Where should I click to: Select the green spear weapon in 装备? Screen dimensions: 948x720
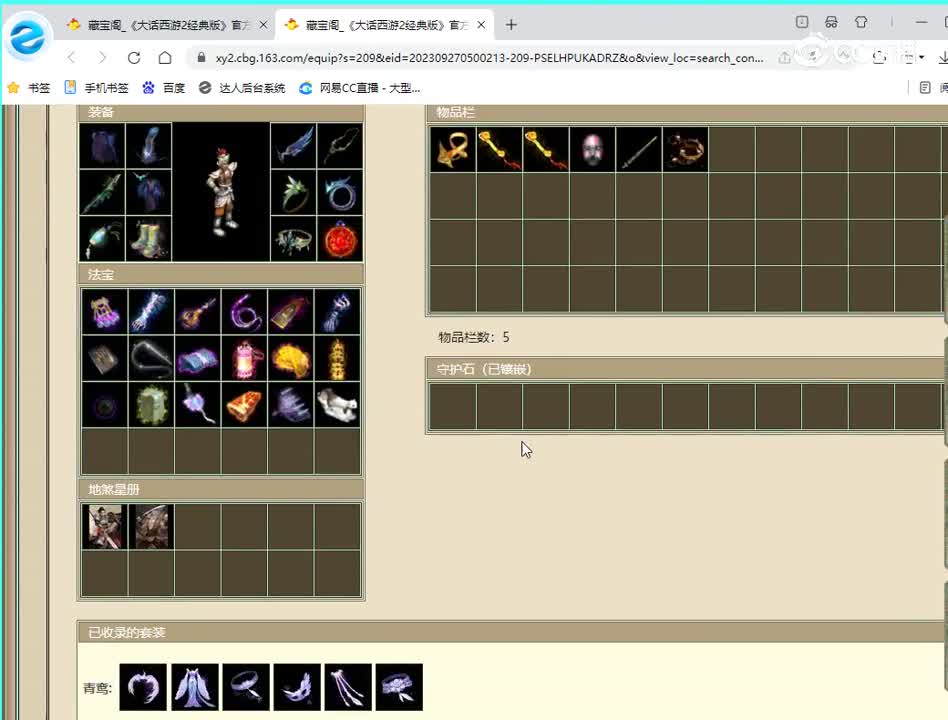click(x=102, y=192)
